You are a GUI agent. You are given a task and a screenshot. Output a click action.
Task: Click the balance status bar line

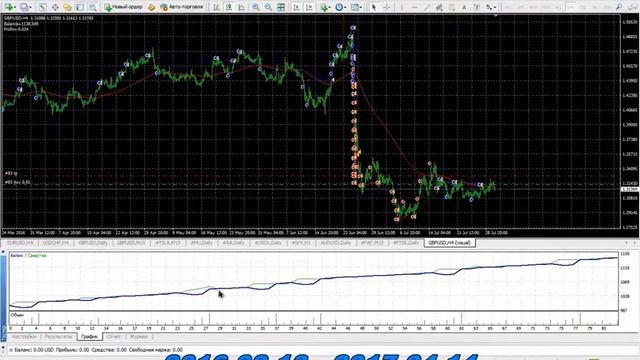click(96, 350)
